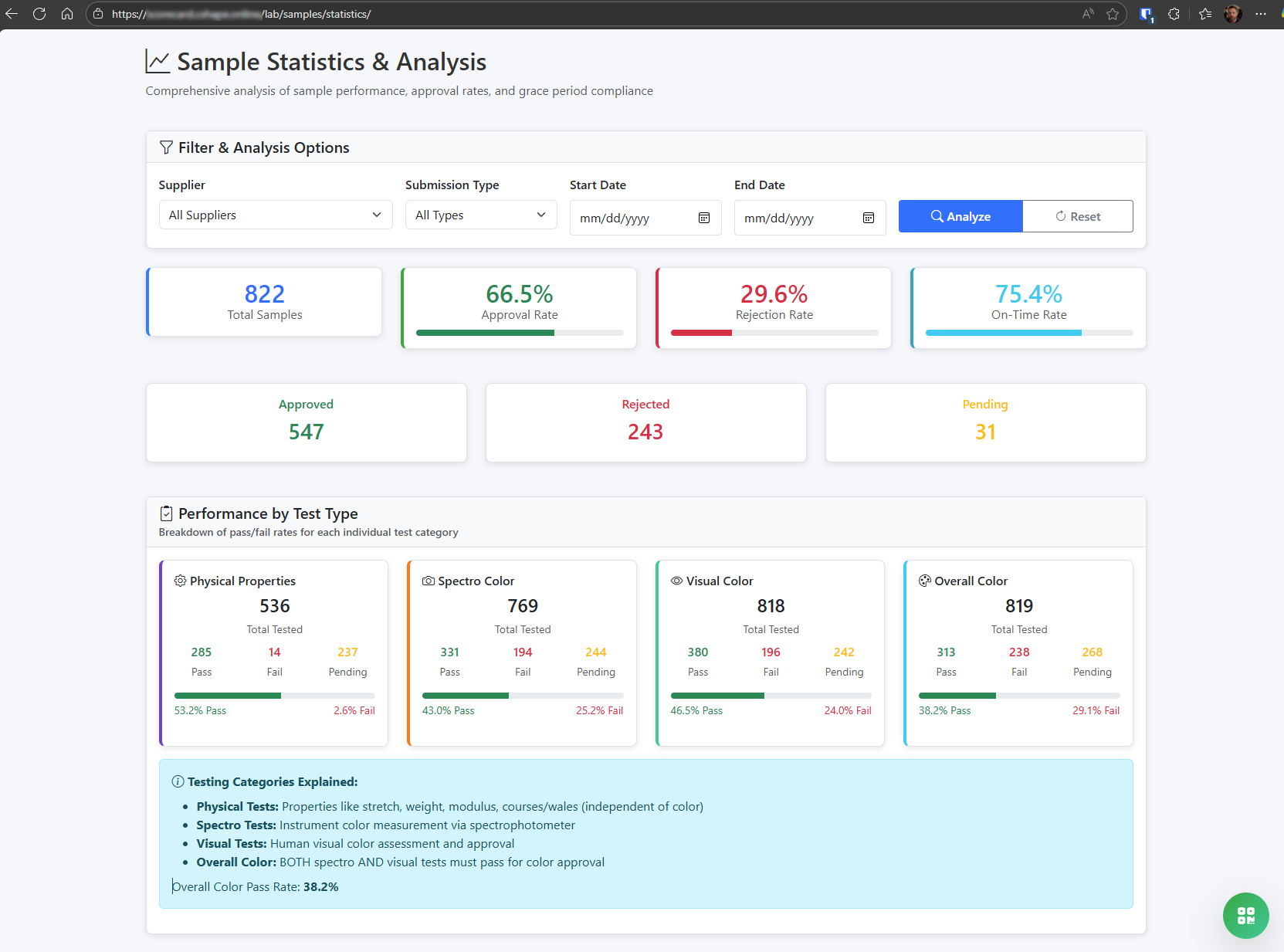Click the browser refresh icon
1284x952 pixels.
coord(39,13)
